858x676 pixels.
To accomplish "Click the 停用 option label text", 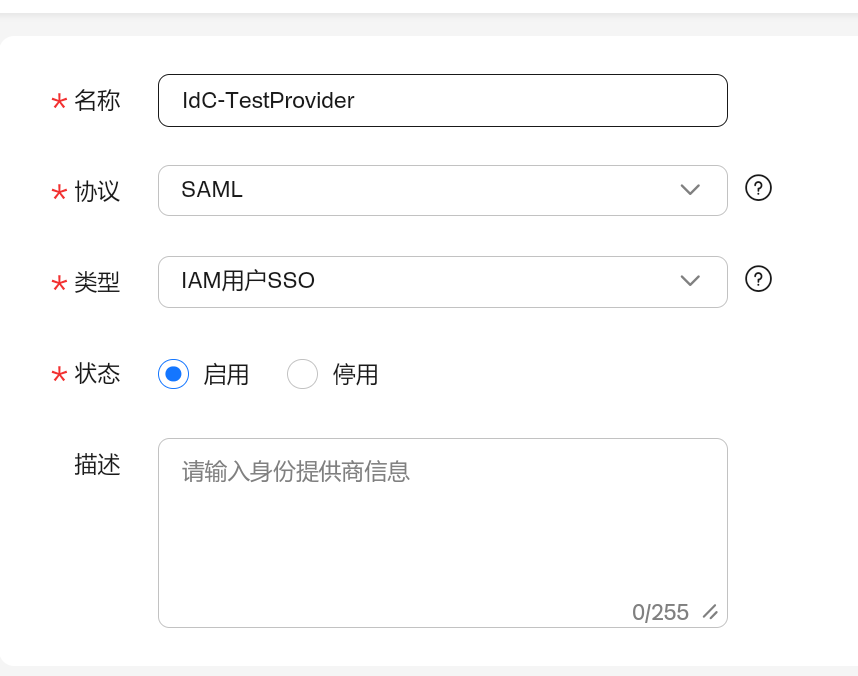I will [355, 375].
